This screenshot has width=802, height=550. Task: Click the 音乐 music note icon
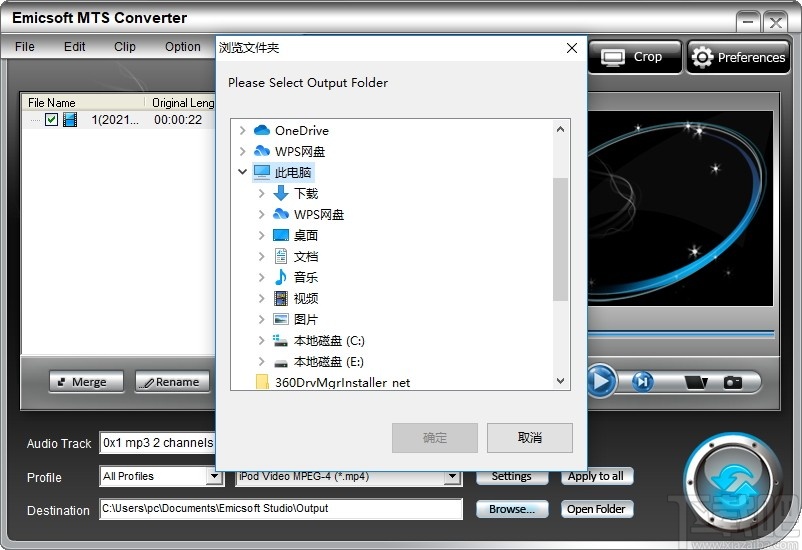coord(281,277)
